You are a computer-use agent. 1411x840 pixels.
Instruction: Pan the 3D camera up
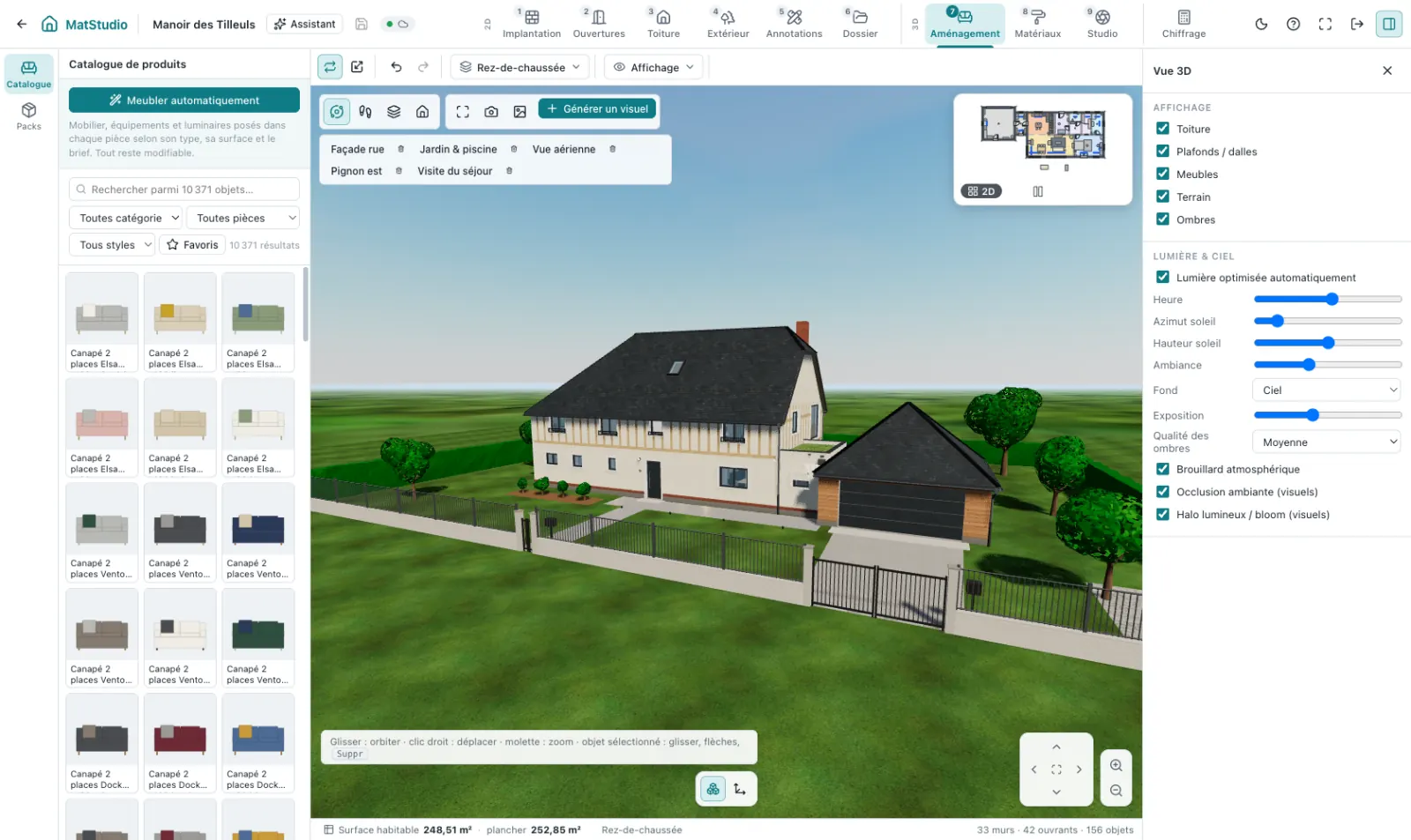pyautogui.click(x=1056, y=747)
